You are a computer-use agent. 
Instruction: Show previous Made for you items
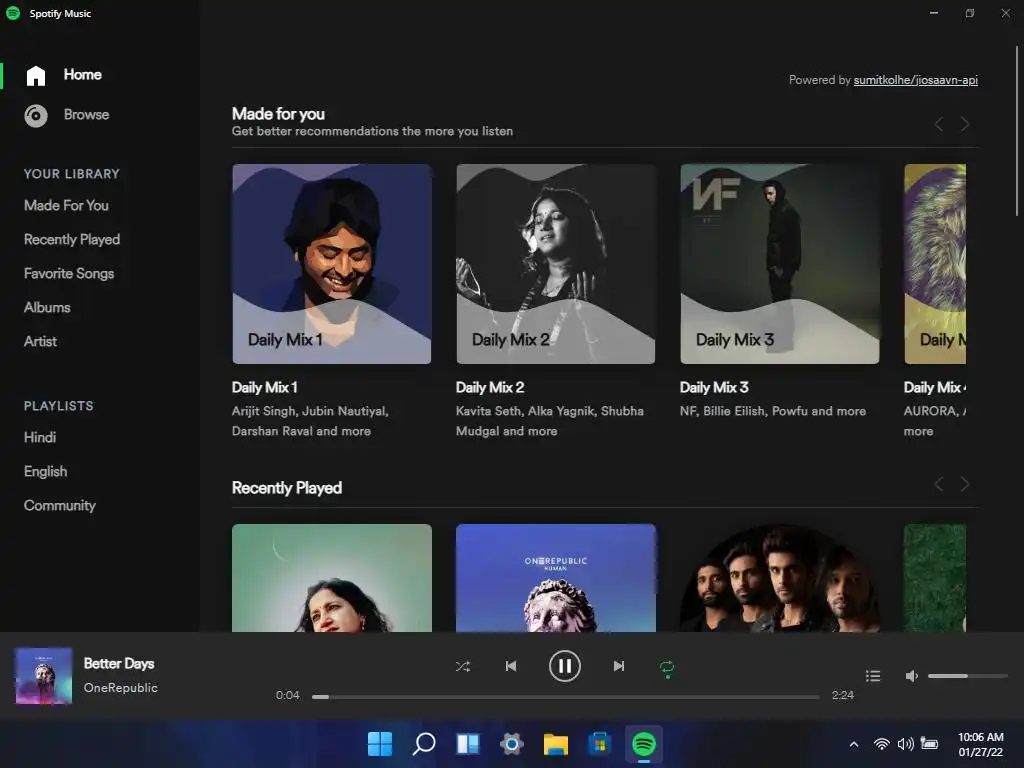938,124
